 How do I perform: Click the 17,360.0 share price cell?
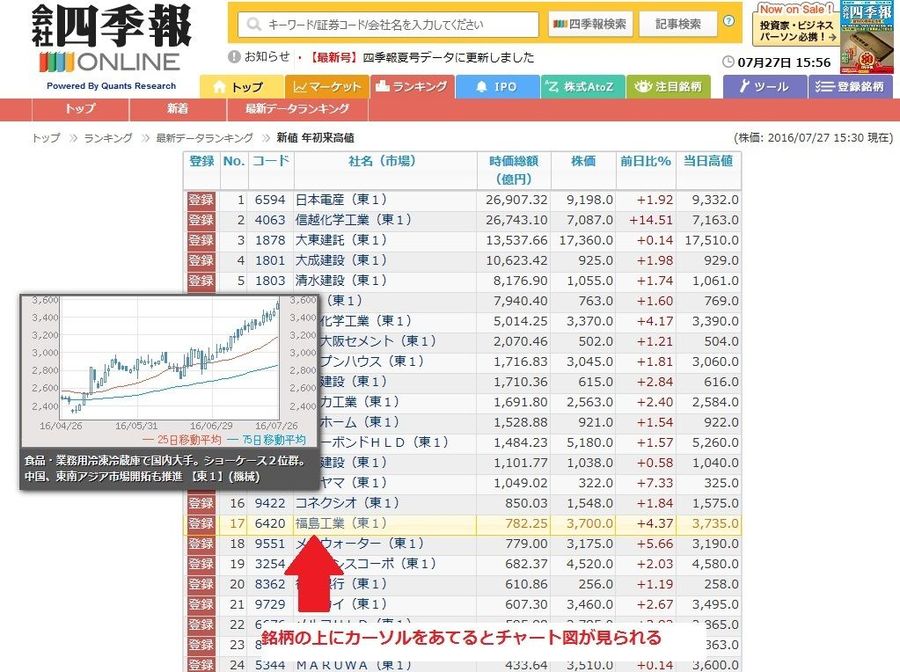586,240
